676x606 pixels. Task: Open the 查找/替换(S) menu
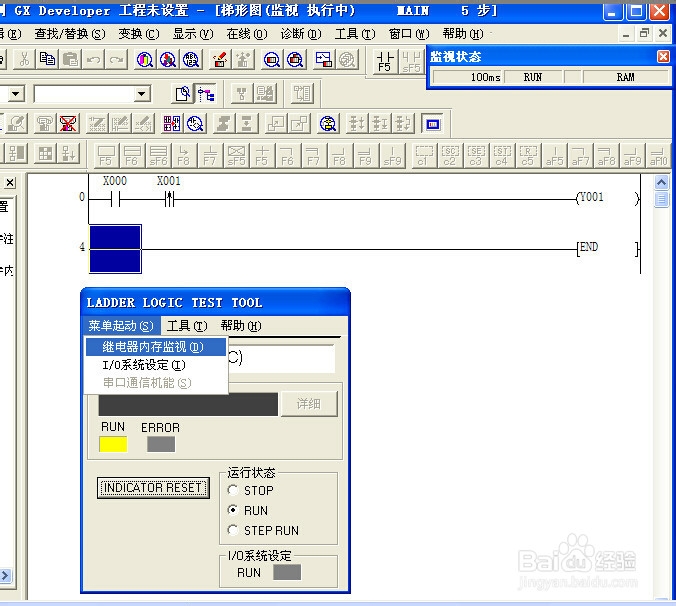tap(69, 34)
